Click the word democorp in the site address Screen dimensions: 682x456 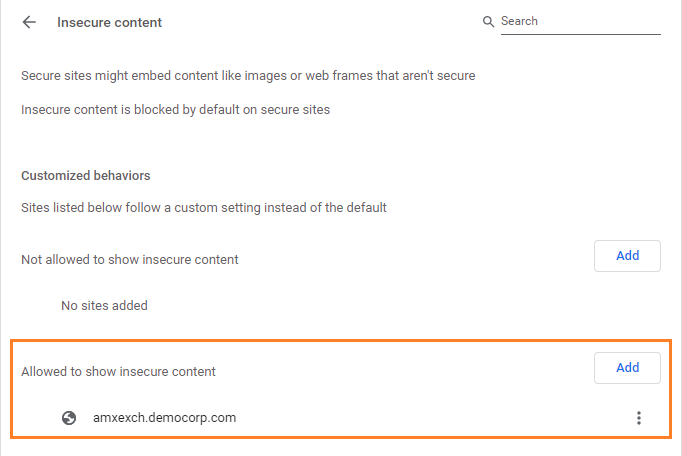pos(174,418)
